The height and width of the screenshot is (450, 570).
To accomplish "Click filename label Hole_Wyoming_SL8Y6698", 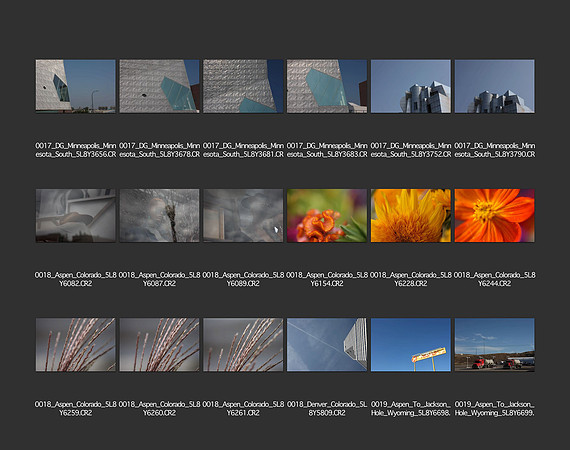I will [411, 409].
